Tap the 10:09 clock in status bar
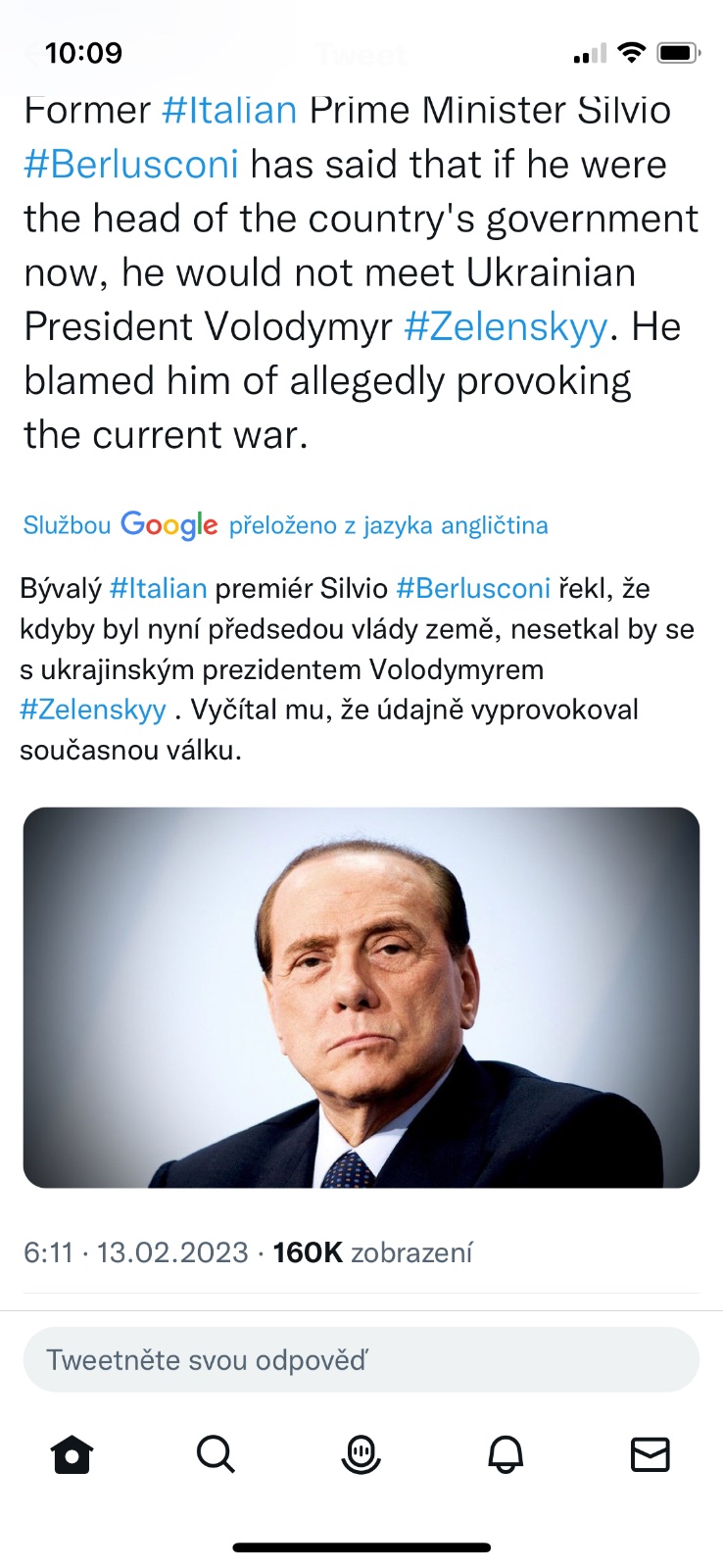 (x=84, y=53)
